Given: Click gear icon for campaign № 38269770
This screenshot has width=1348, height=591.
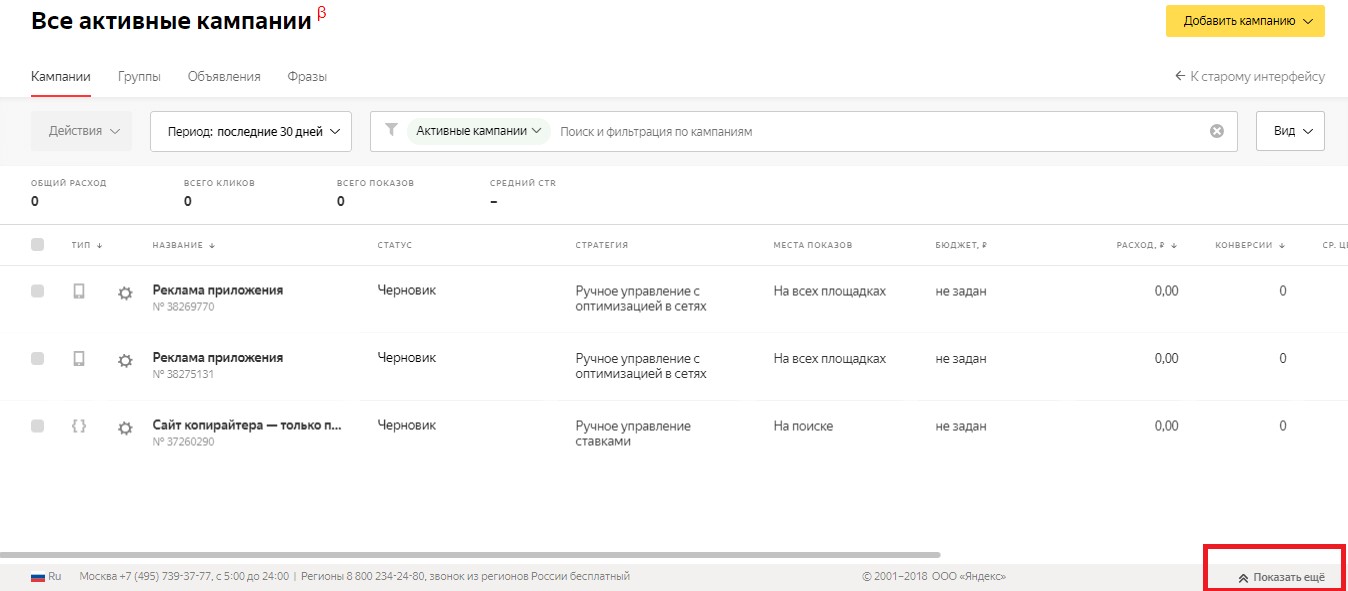Looking at the screenshot, I should (125, 293).
